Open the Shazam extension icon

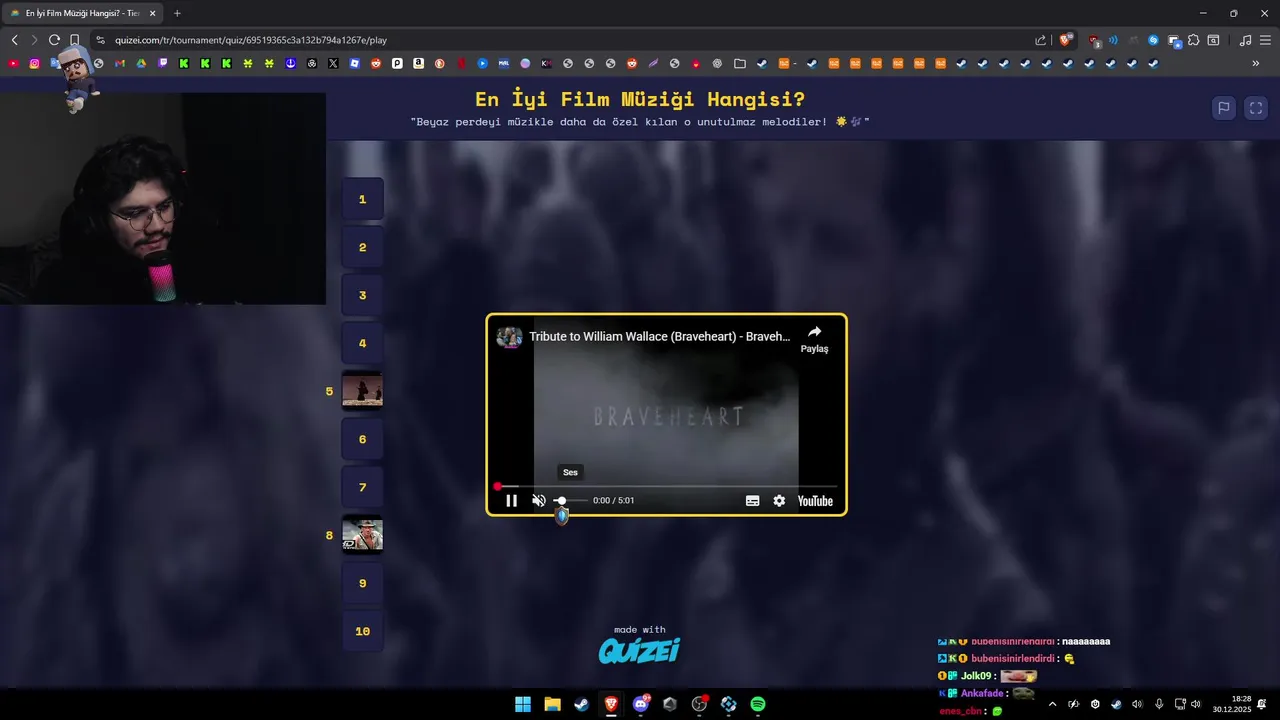point(1153,40)
